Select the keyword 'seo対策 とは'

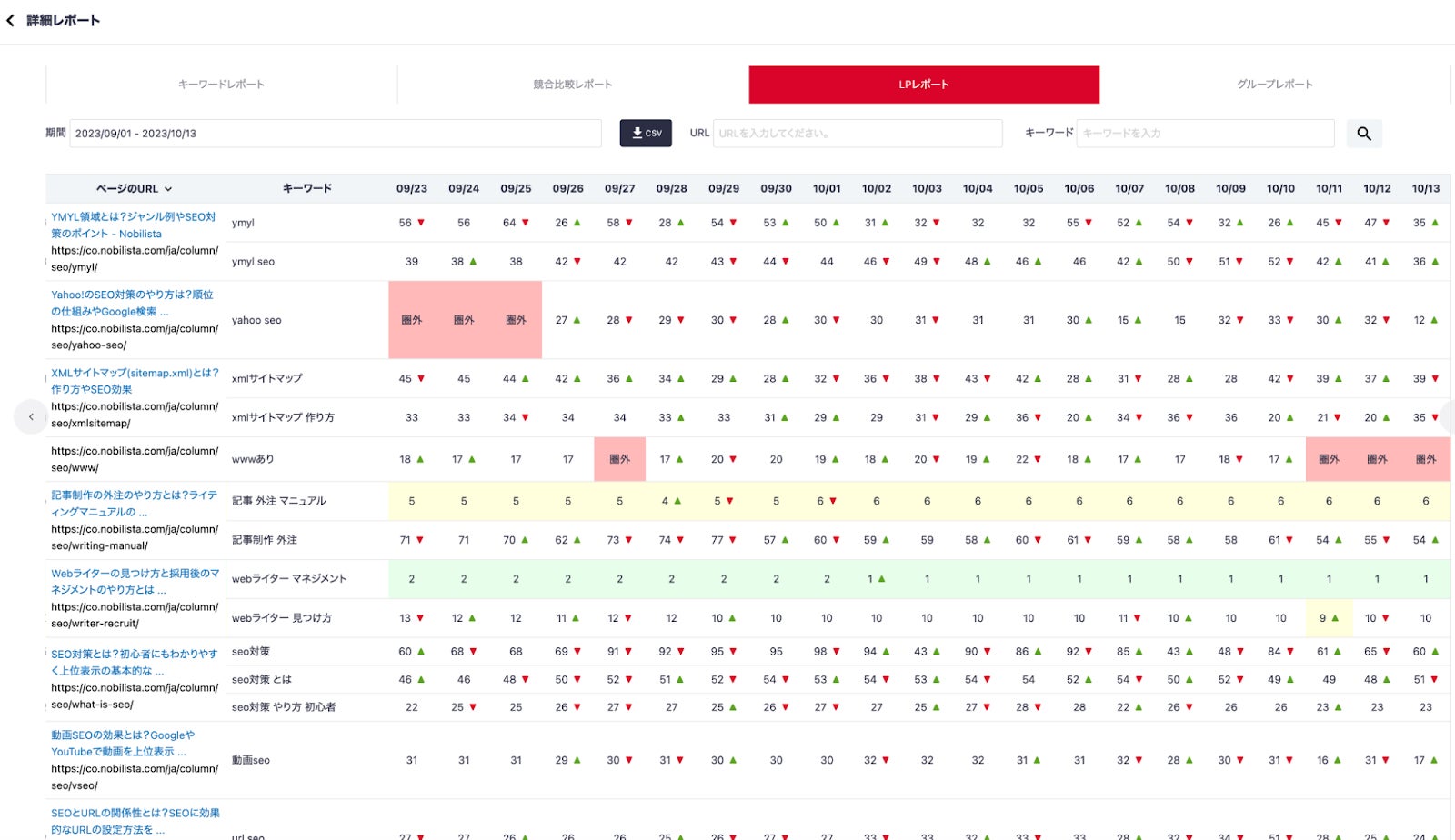pyautogui.click(x=261, y=679)
